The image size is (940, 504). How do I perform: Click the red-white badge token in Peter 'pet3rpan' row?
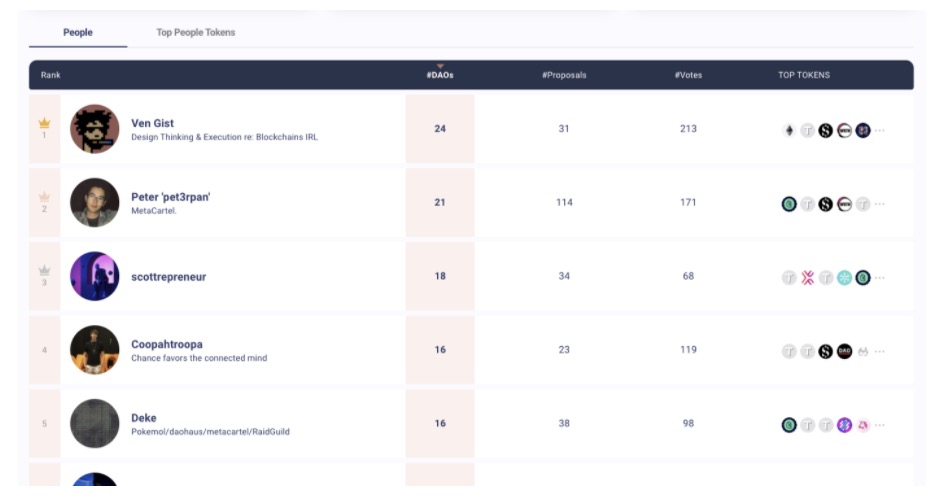[844, 204]
